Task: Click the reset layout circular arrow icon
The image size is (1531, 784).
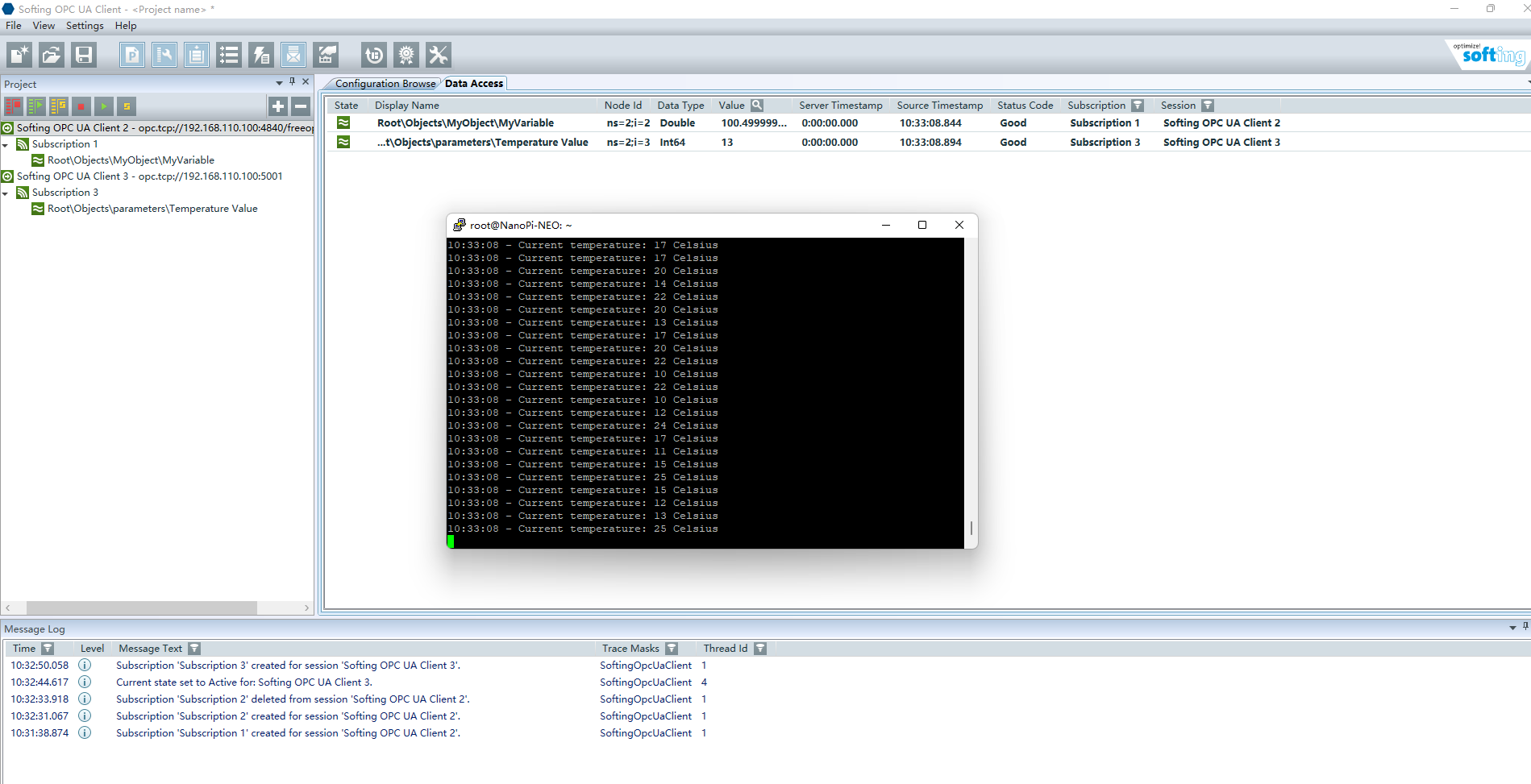Action: pos(374,55)
